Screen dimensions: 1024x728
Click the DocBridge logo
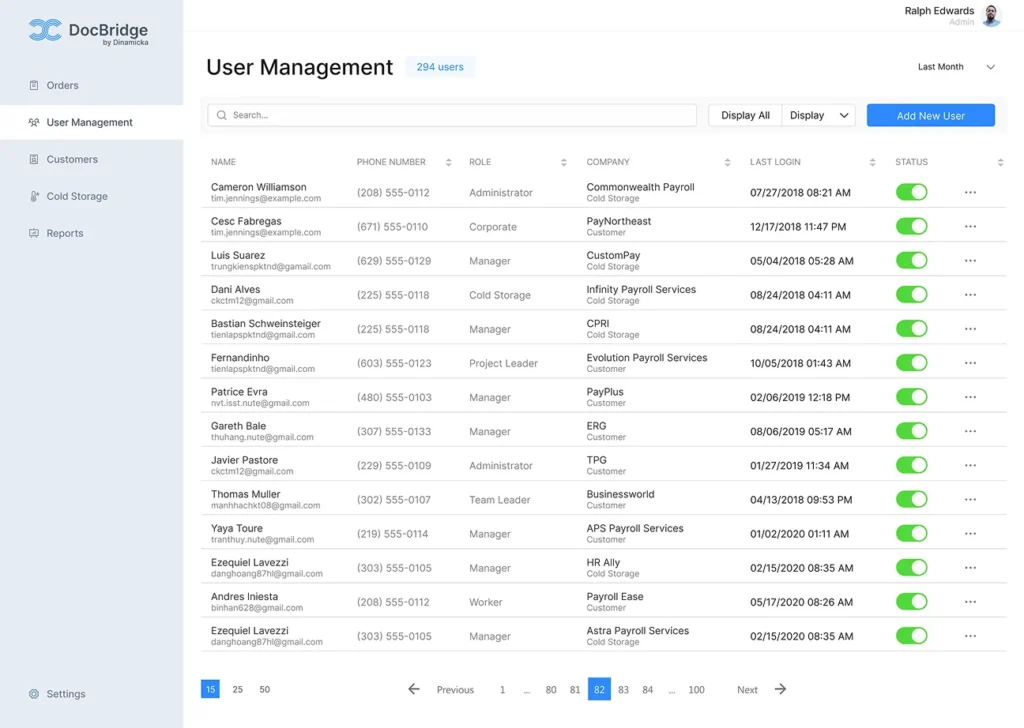(88, 31)
